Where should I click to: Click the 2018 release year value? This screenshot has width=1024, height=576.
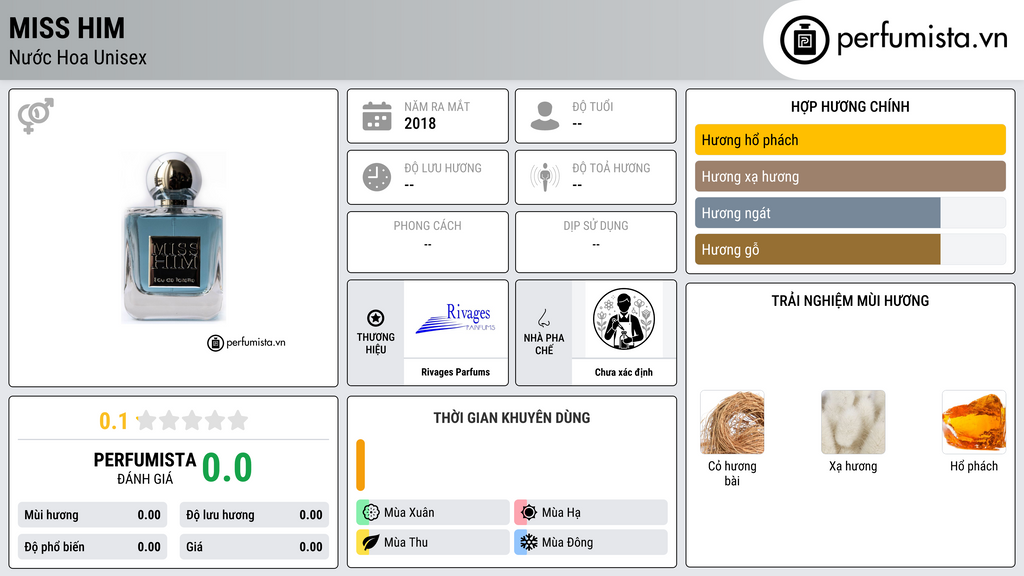(x=420, y=123)
